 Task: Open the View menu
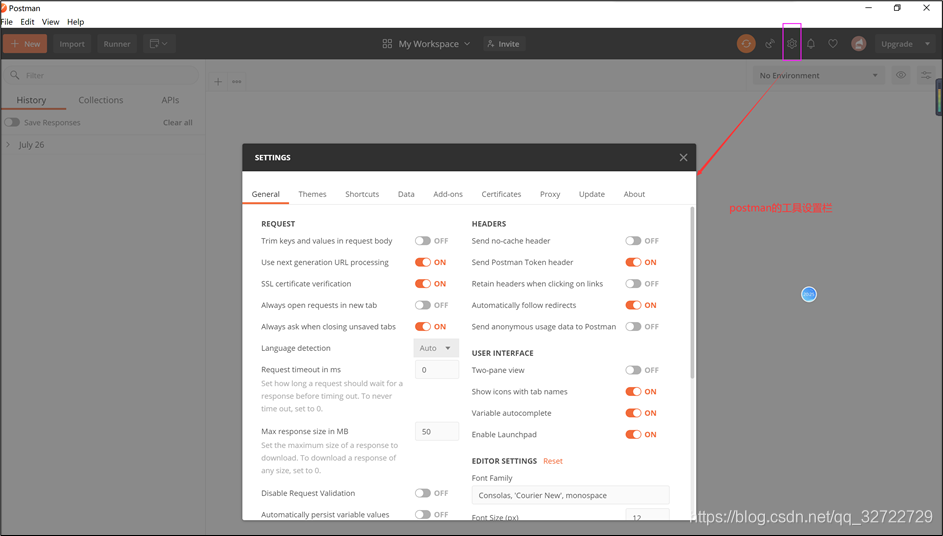pyautogui.click(x=51, y=22)
